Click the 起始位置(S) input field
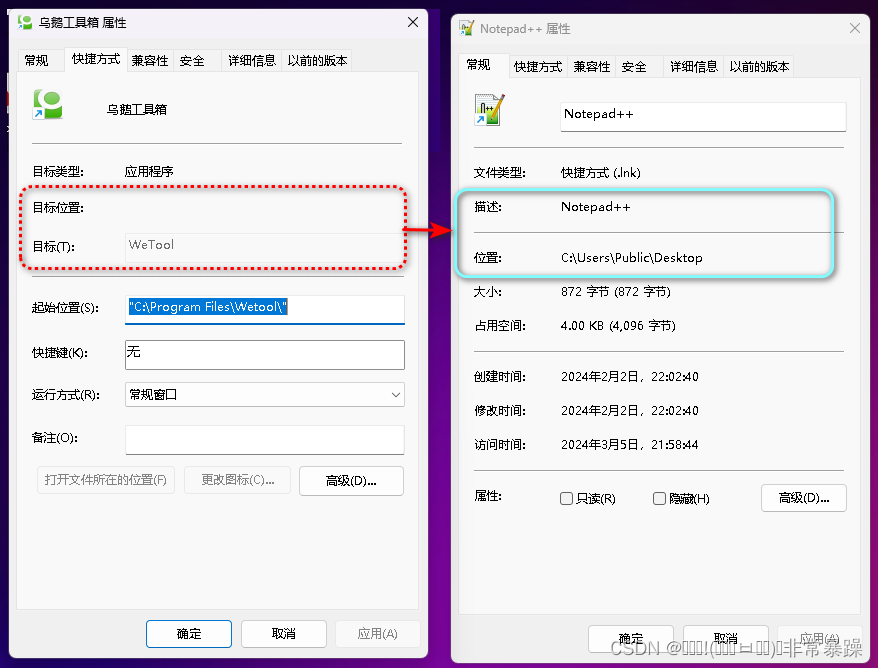The image size is (878, 668). click(264, 309)
